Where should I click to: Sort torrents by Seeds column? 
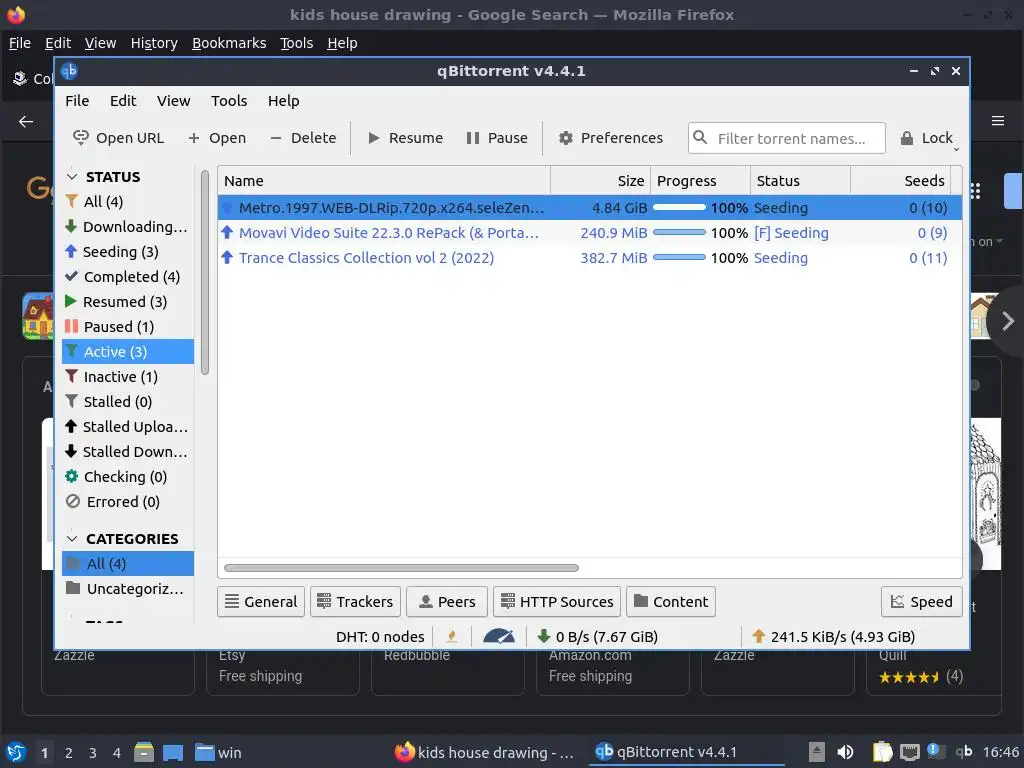[901, 181]
